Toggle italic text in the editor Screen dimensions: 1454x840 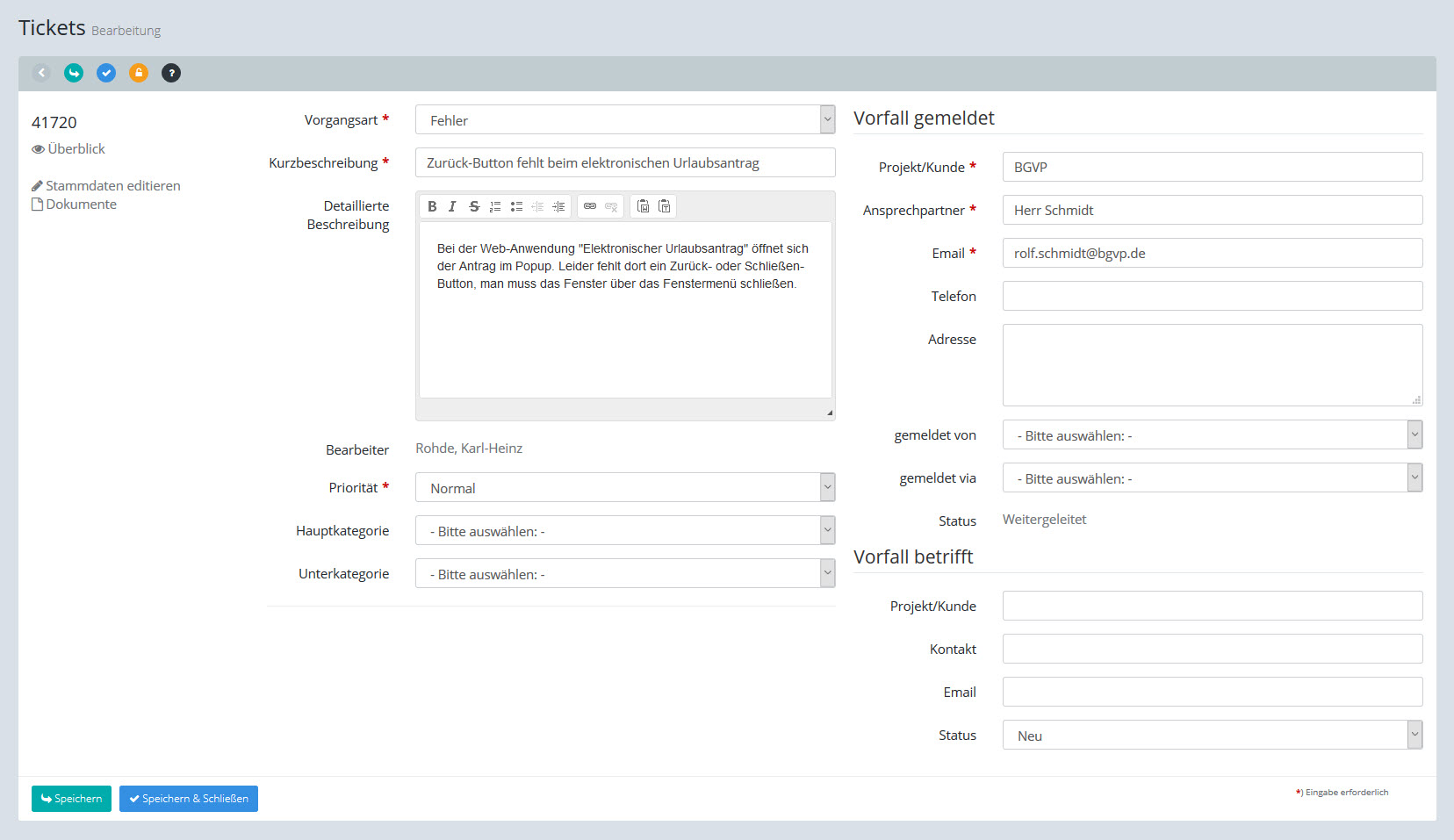tap(452, 206)
